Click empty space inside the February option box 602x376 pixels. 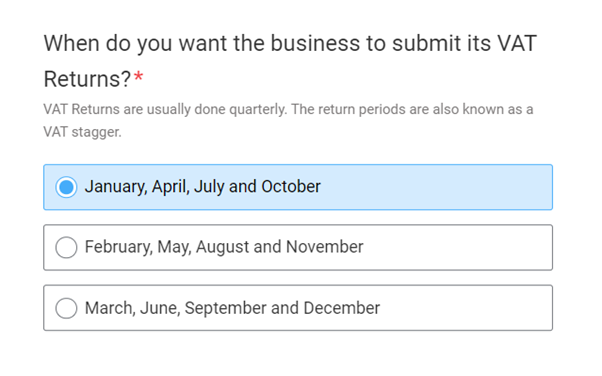point(457,247)
